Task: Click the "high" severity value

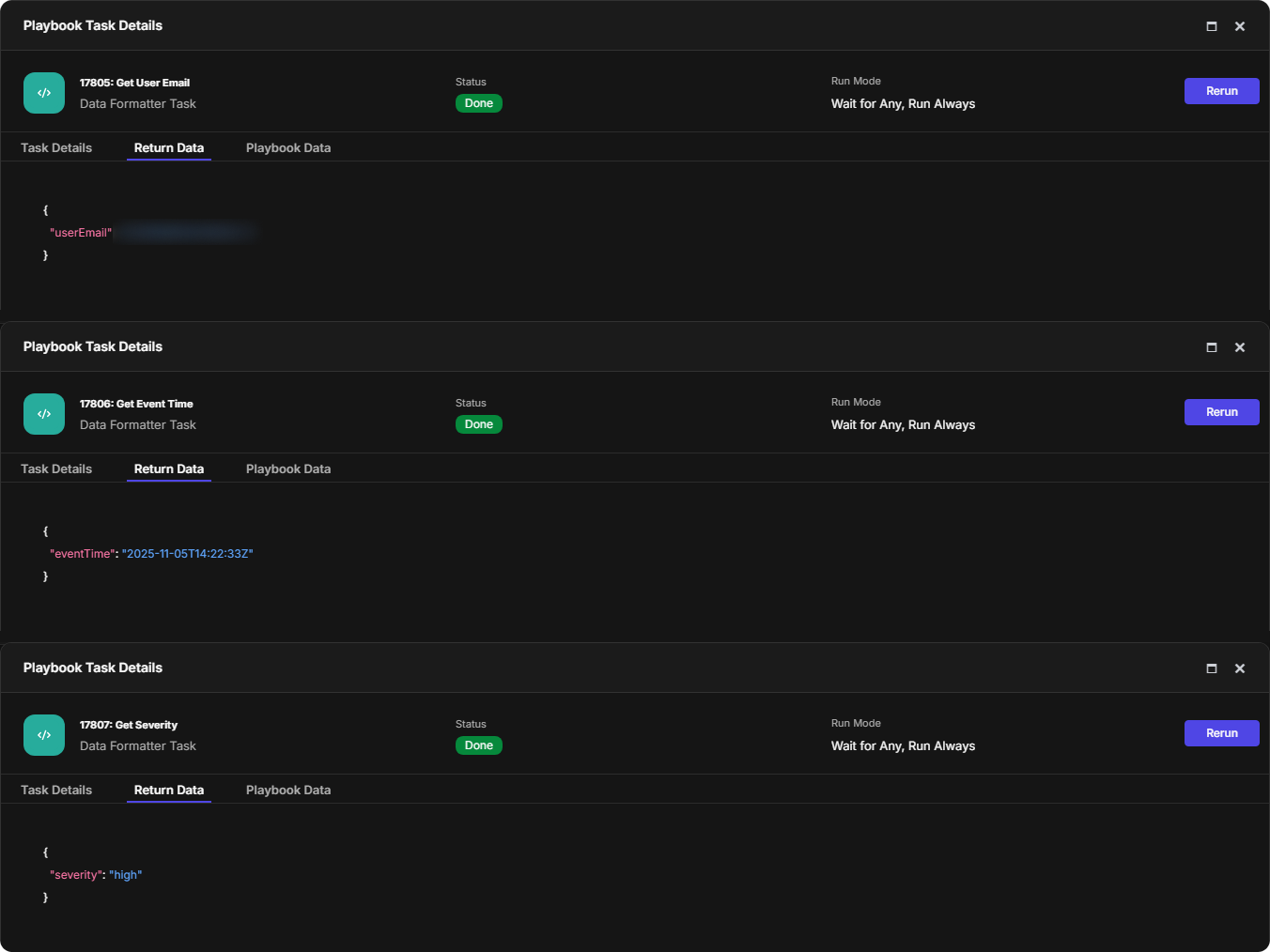Action: (x=126, y=875)
